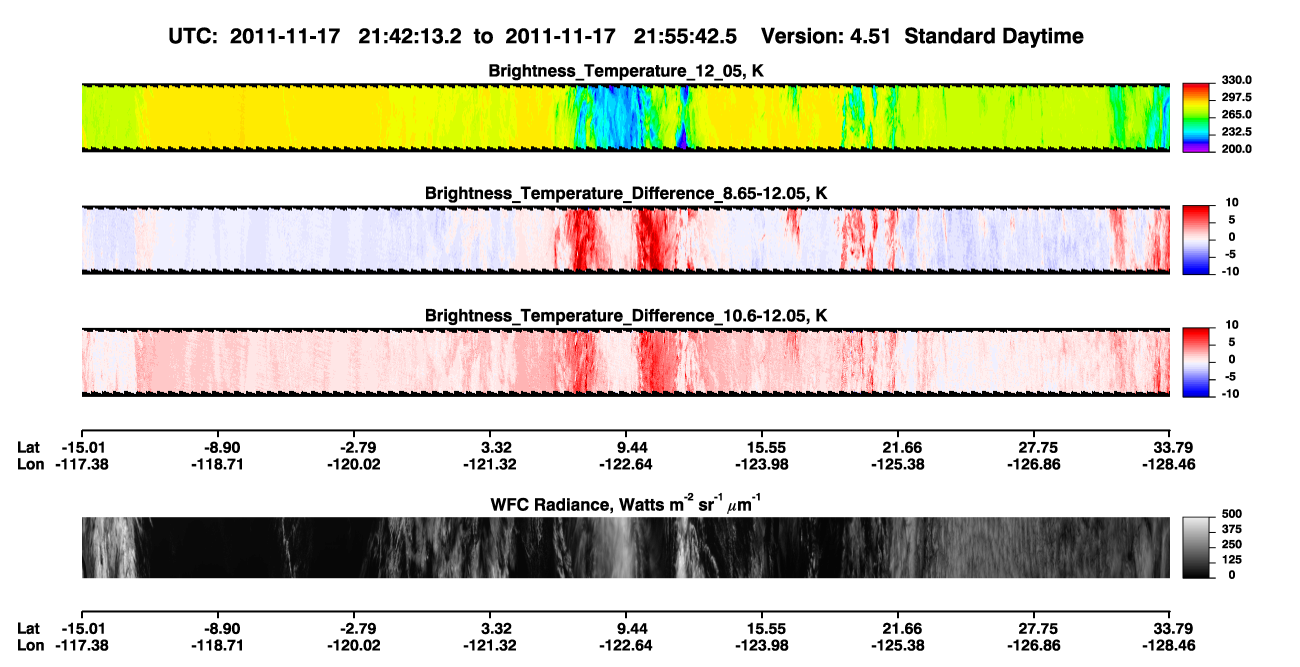Click the "232.5" label on temperature colorbar

(x=1236, y=132)
